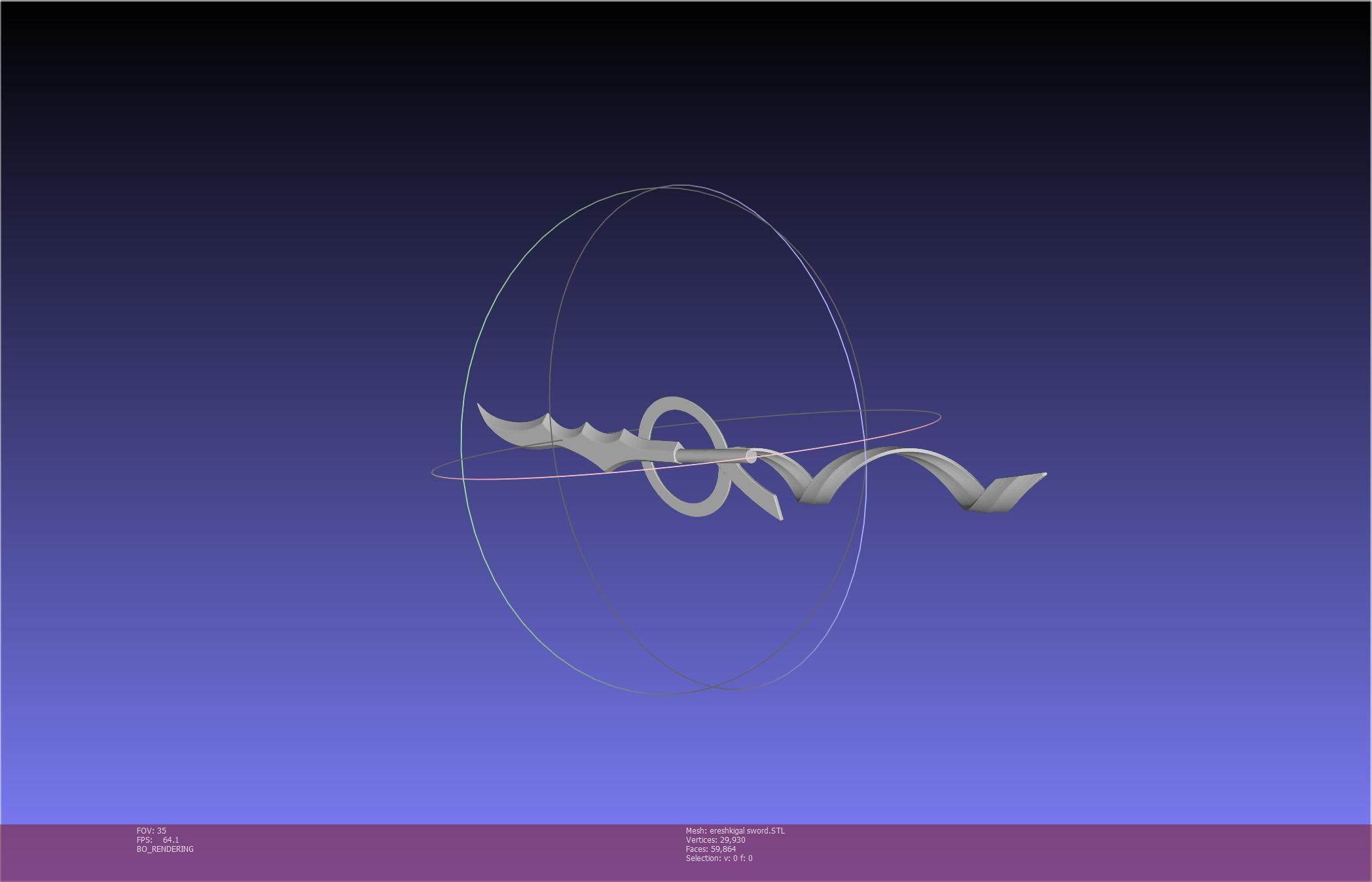Image resolution: width=1372 pixels, height=882 pixels.
Task: Click the Vertices: 29,930 text
Action: pos(715,840)
